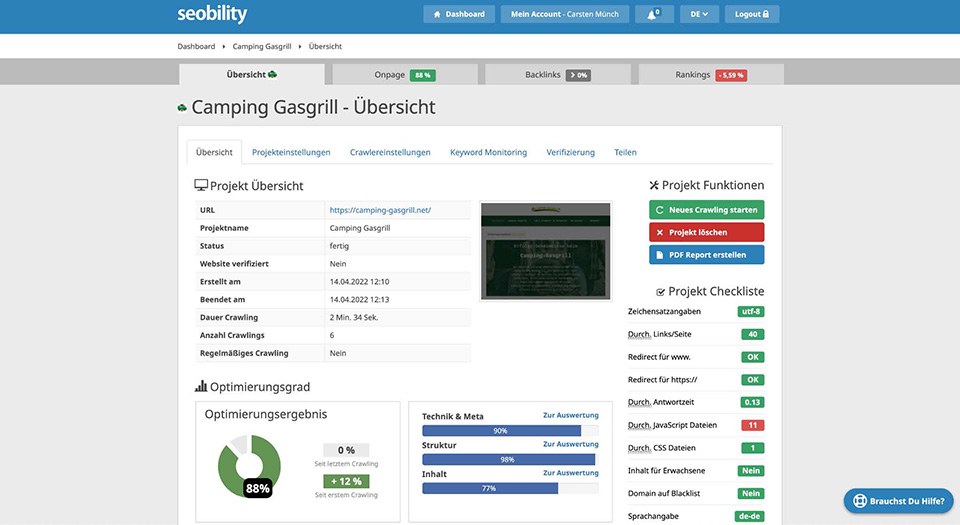Click the utf-8 Zeichensatzangaben badge
The image size is (960, 525).
751,311
